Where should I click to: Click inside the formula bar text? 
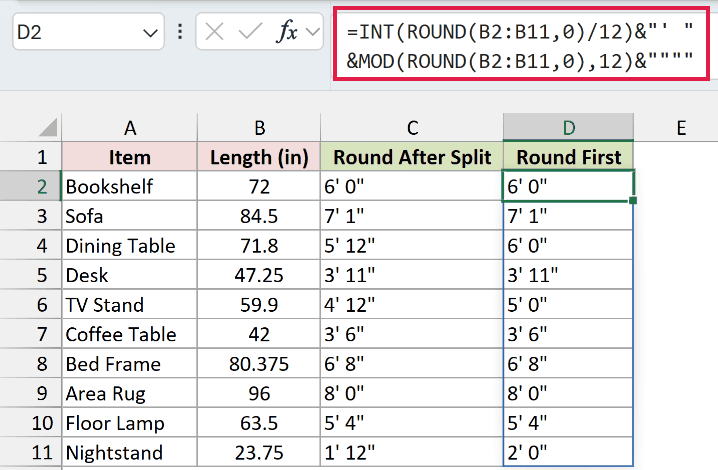[521, 46]
